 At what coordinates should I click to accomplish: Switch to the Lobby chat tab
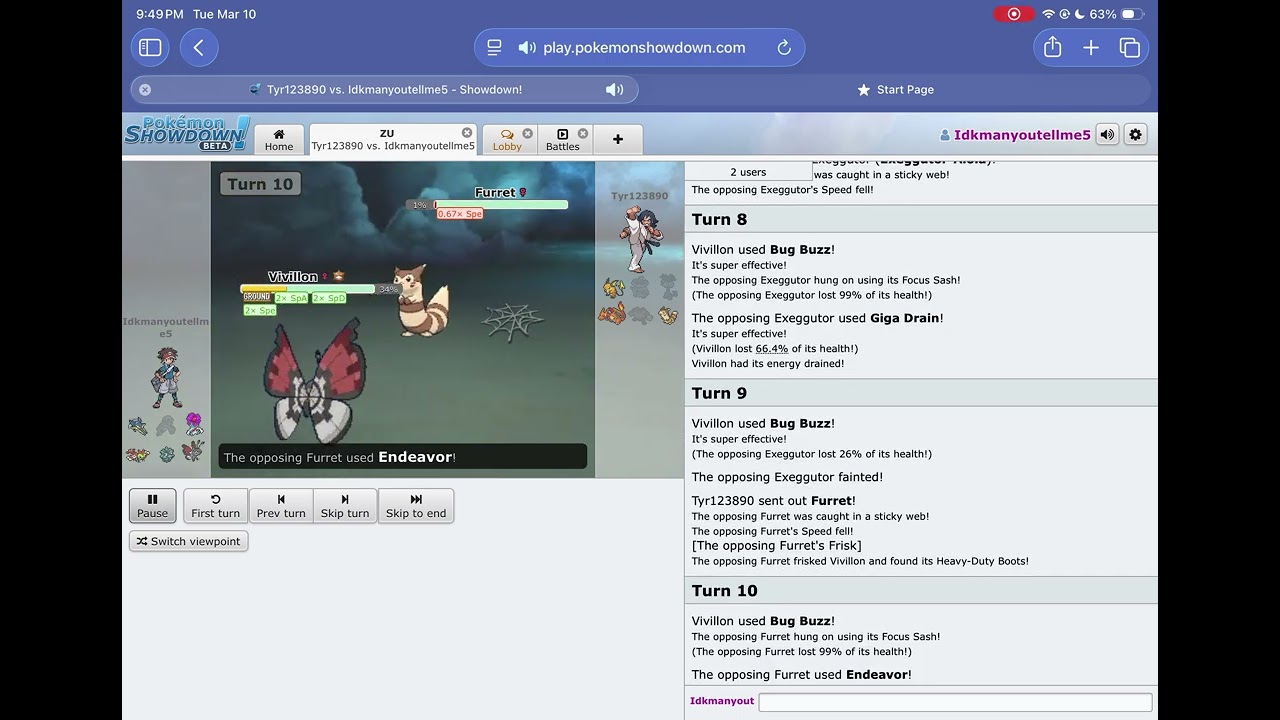[x=507, y=140]
